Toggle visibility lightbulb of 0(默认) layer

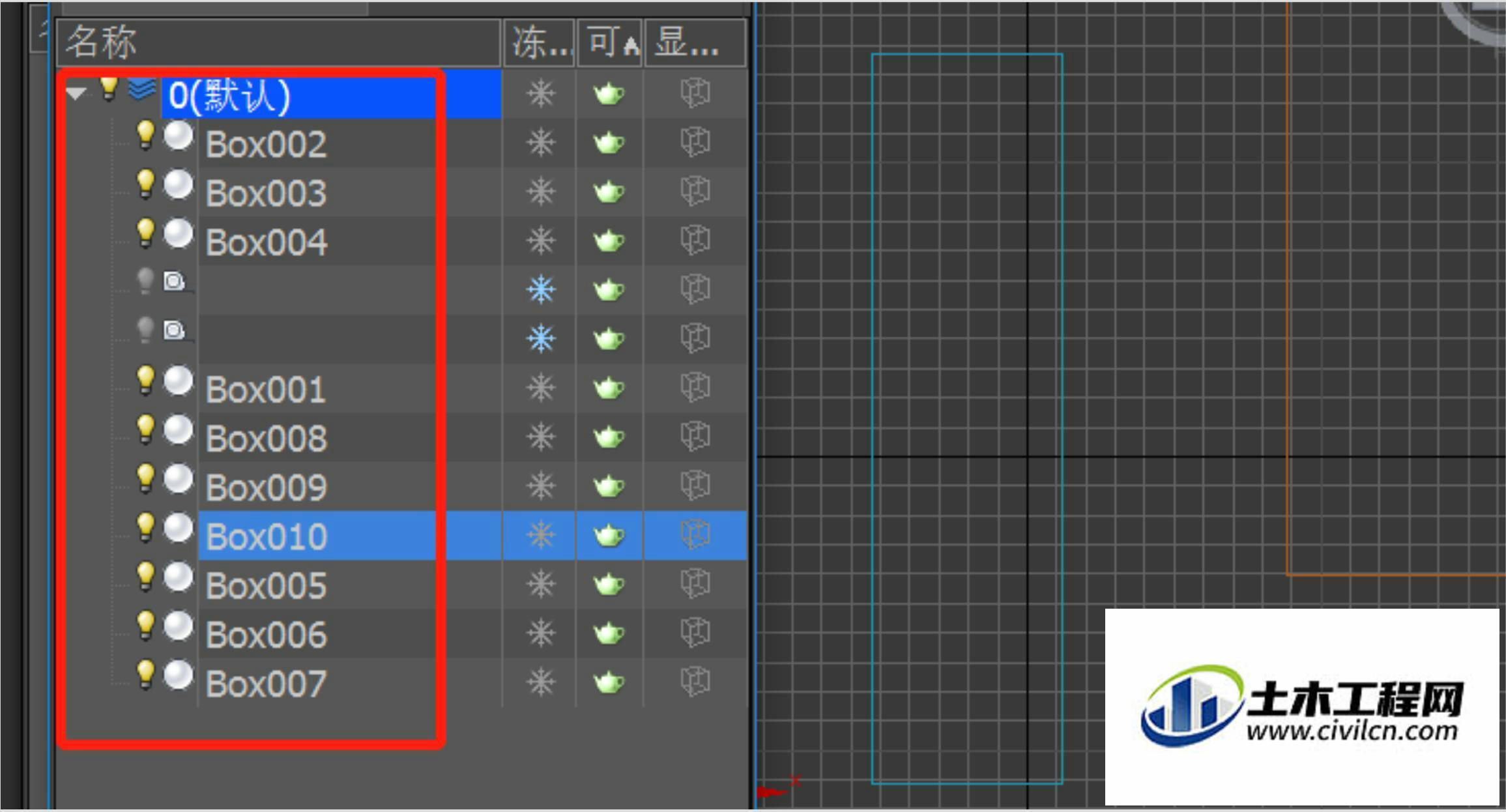[x=109, y=88]
